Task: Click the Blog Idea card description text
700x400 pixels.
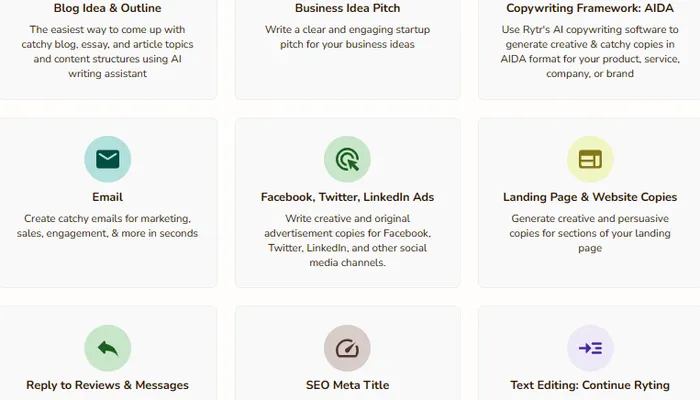Action: click(108, 44)
